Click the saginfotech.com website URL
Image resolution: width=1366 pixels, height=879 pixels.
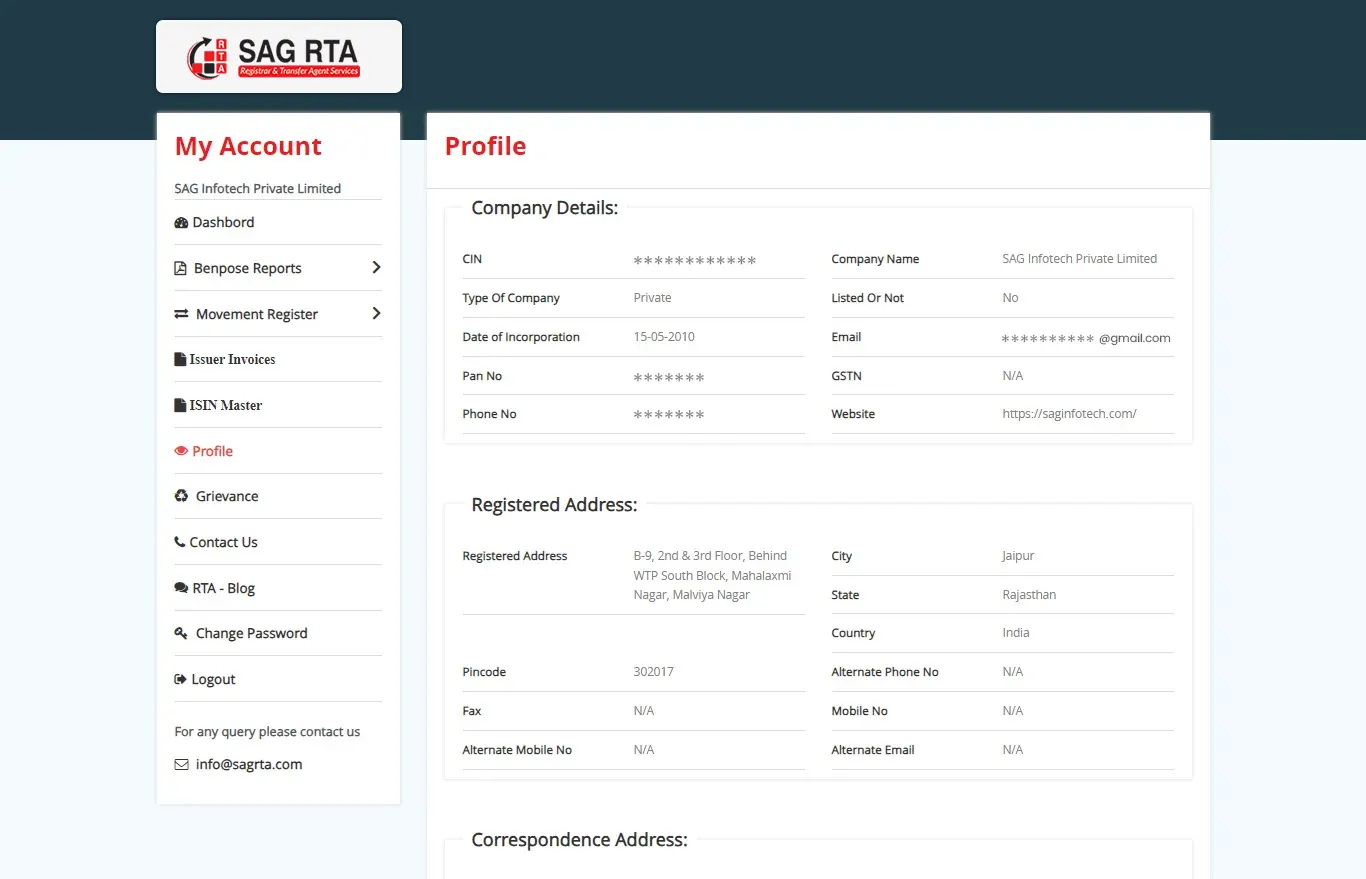(x=1069, y=414)
